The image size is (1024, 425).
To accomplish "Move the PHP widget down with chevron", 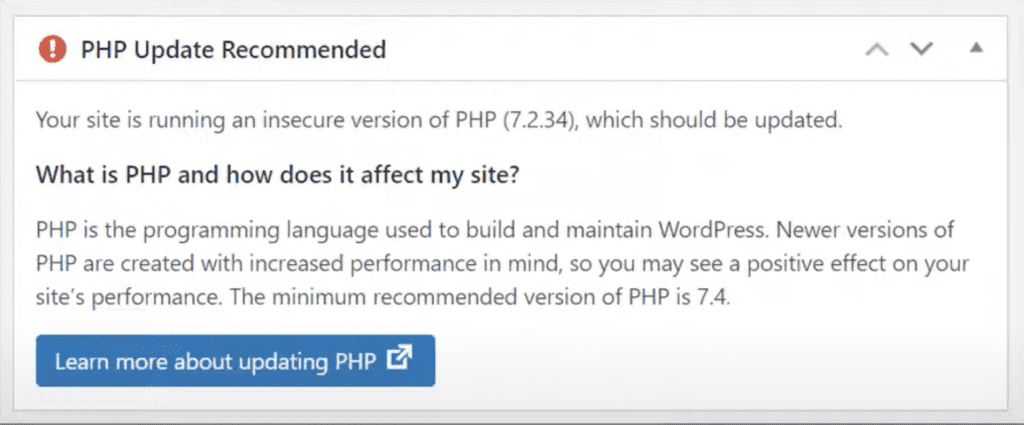I will tap(921, 49).
